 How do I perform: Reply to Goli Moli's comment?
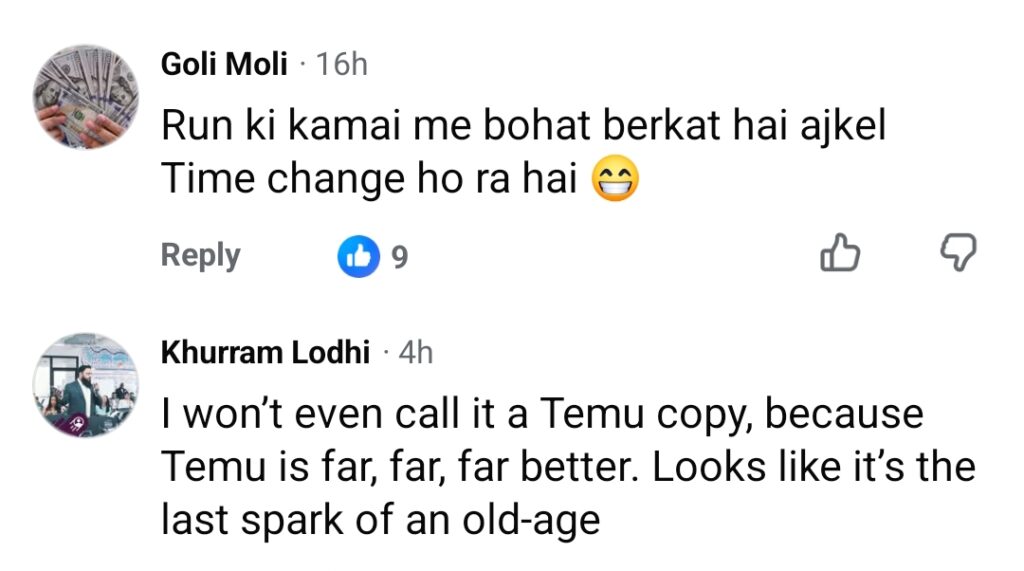click(200, 255)
